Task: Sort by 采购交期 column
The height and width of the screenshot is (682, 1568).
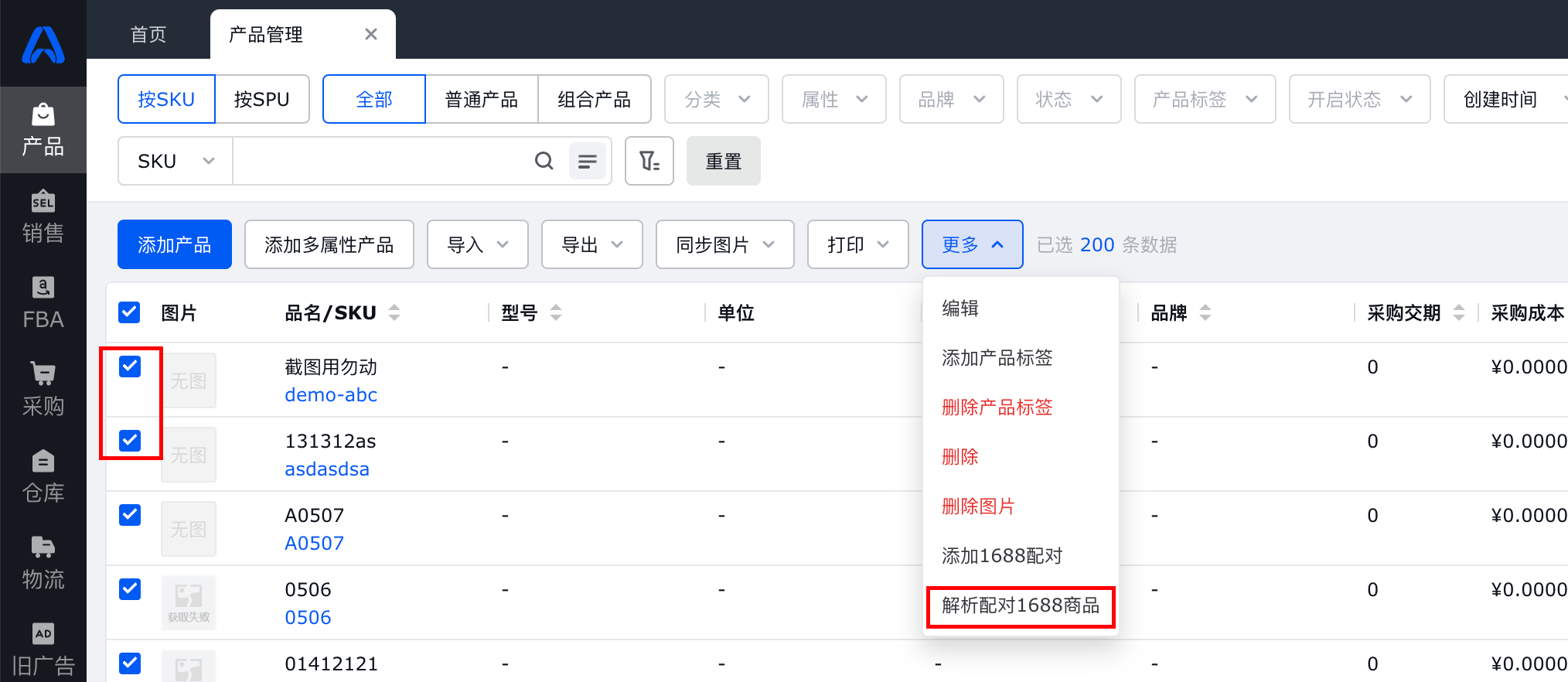Action: coord(1459,312)
